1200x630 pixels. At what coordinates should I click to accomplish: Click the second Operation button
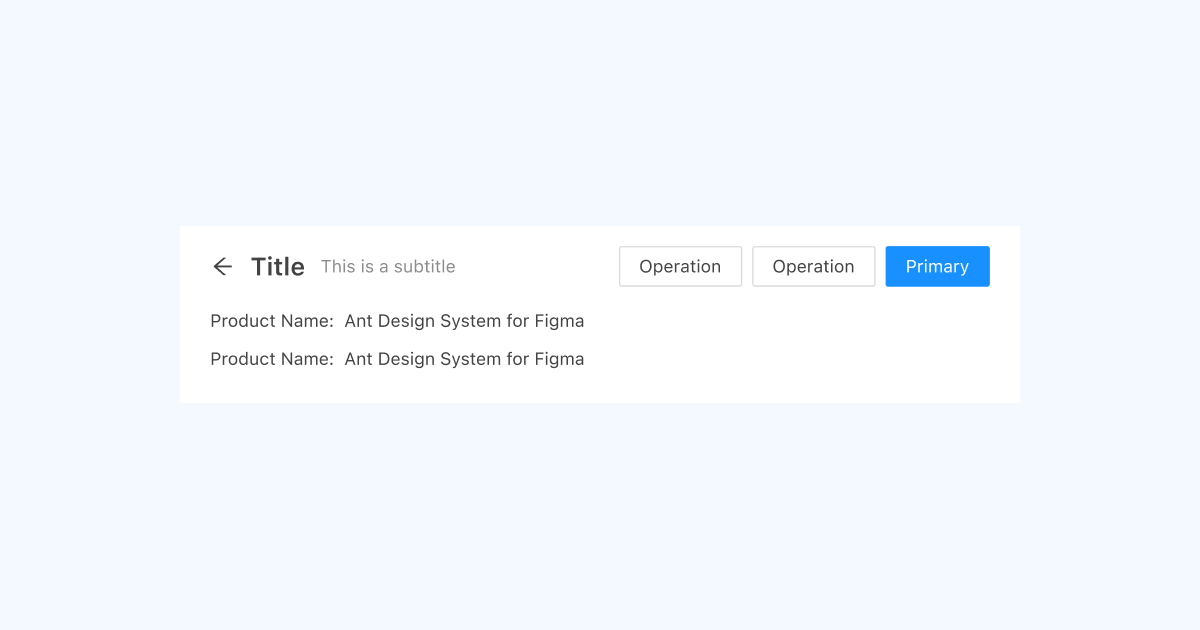[x=813, y=266]
